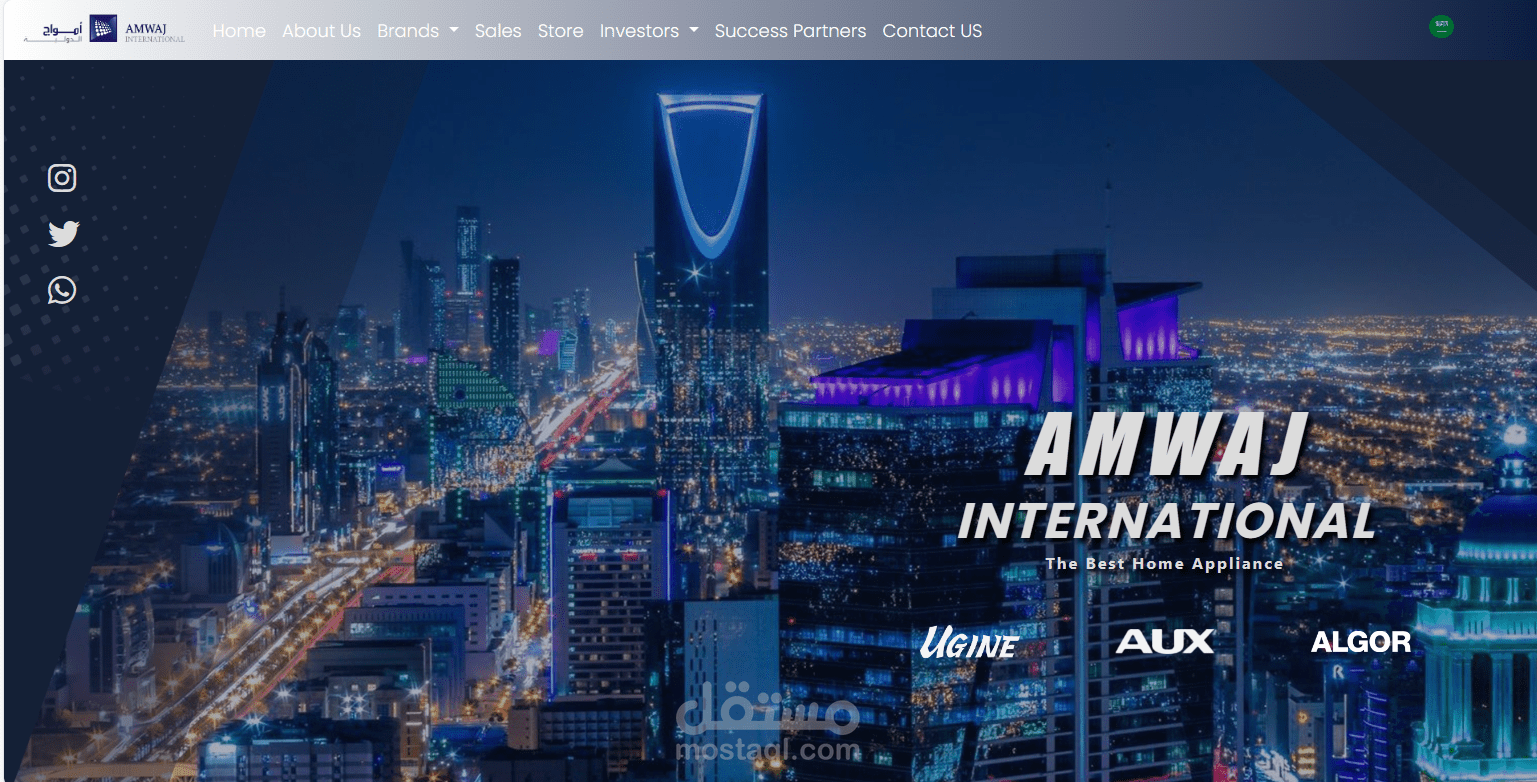Click the INTERNATIONAL hero heading
1537x782 pixels.
[x=1166, y=520]
